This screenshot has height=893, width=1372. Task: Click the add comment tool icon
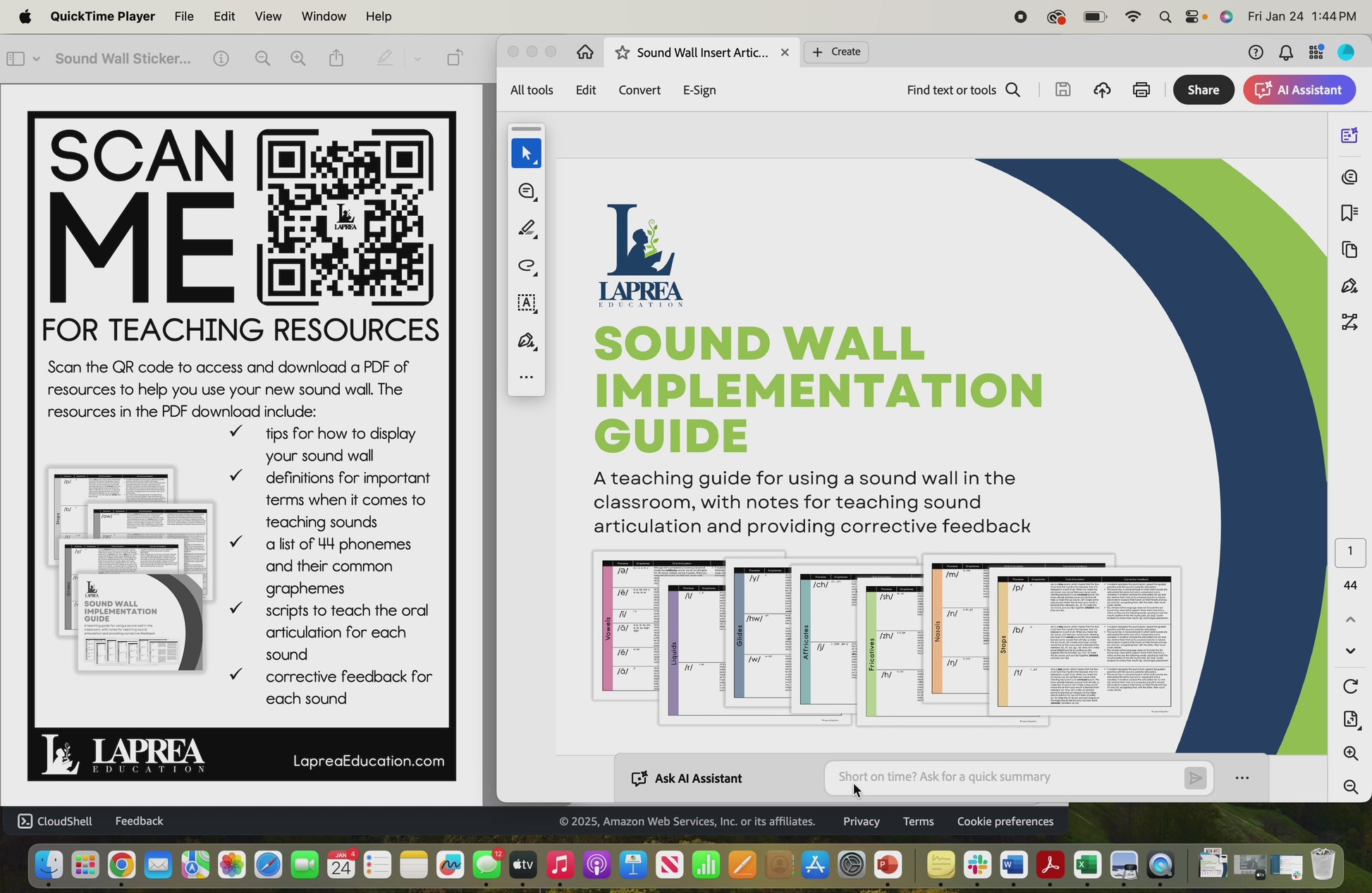coord(527,191)
